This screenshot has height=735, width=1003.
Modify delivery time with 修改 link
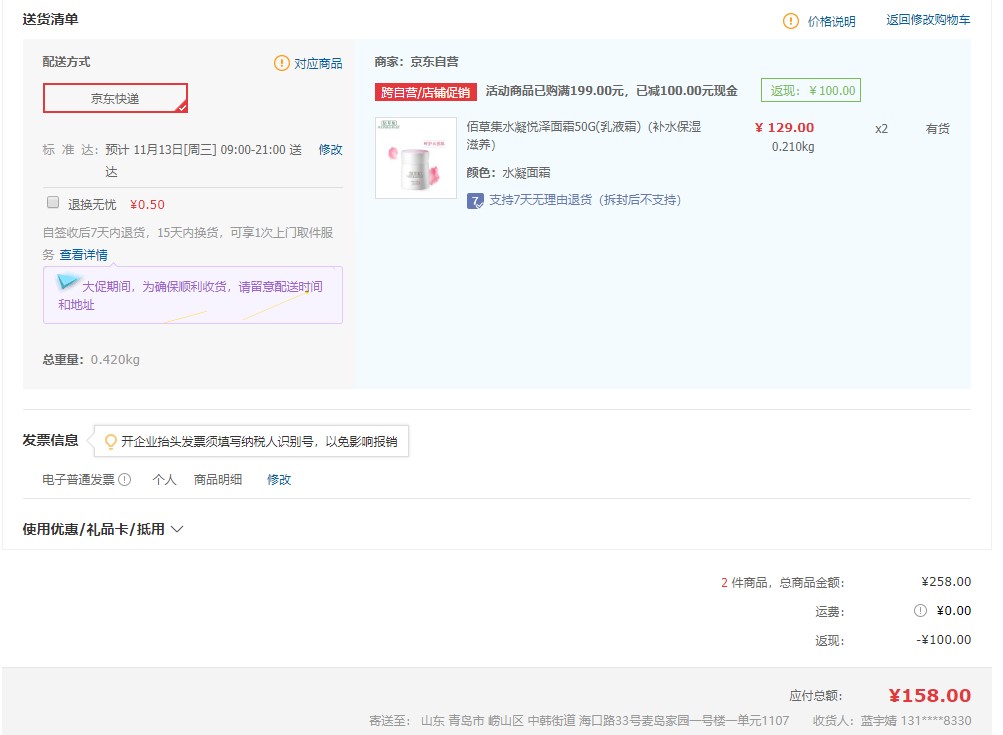[x=331, y=149]
